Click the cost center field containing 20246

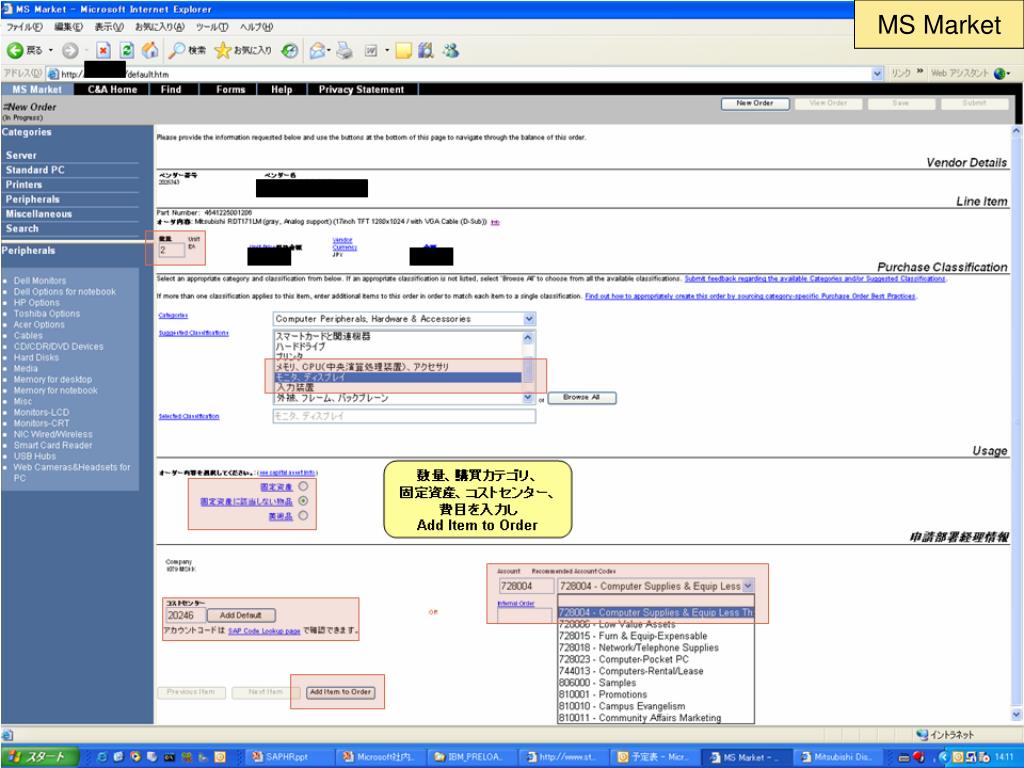[184, 615]
